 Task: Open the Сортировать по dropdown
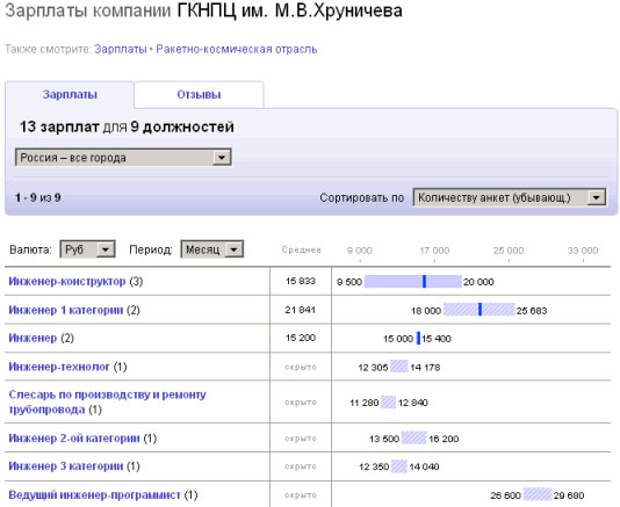click(x=509, y=197)
